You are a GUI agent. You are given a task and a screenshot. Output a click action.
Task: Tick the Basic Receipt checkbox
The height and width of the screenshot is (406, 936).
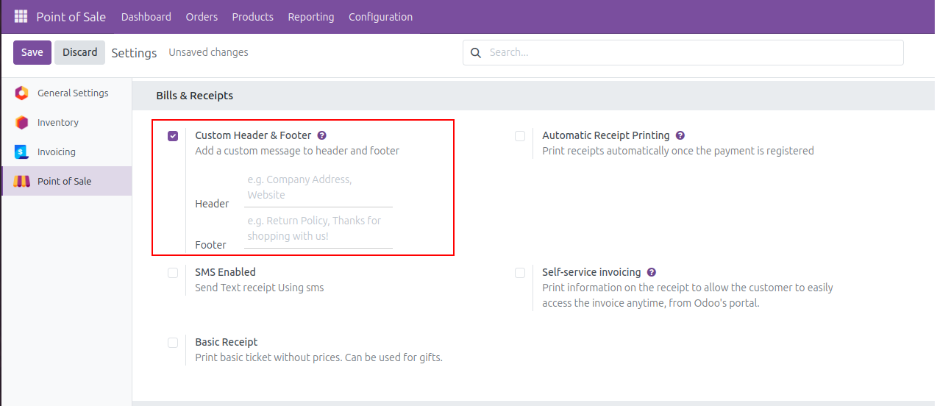(173, 342)
